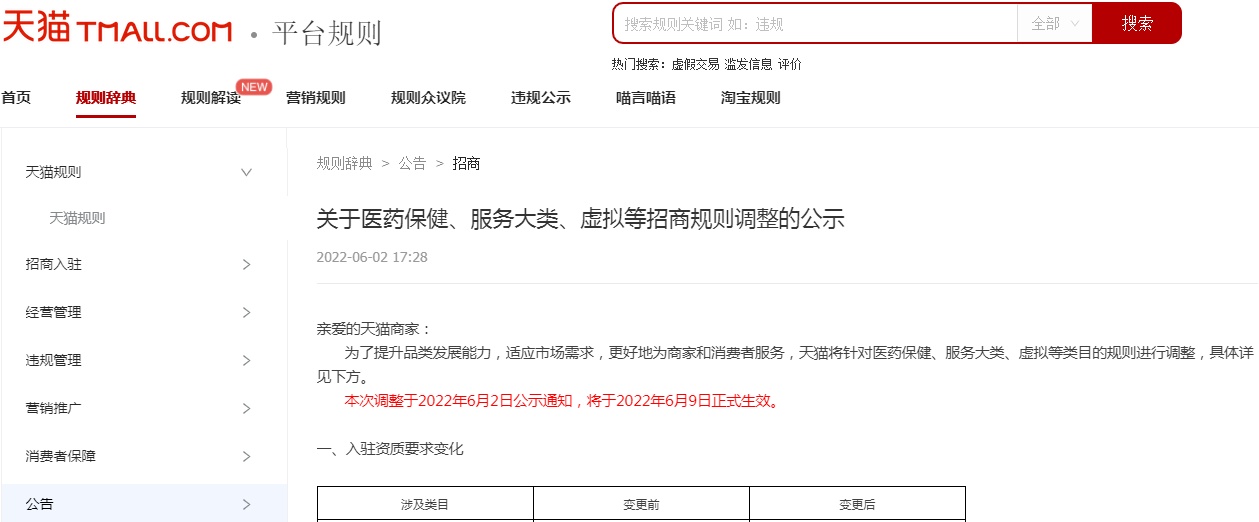Expand the 违规管理 chevron
1259x522 pixels.
(247, 360)
